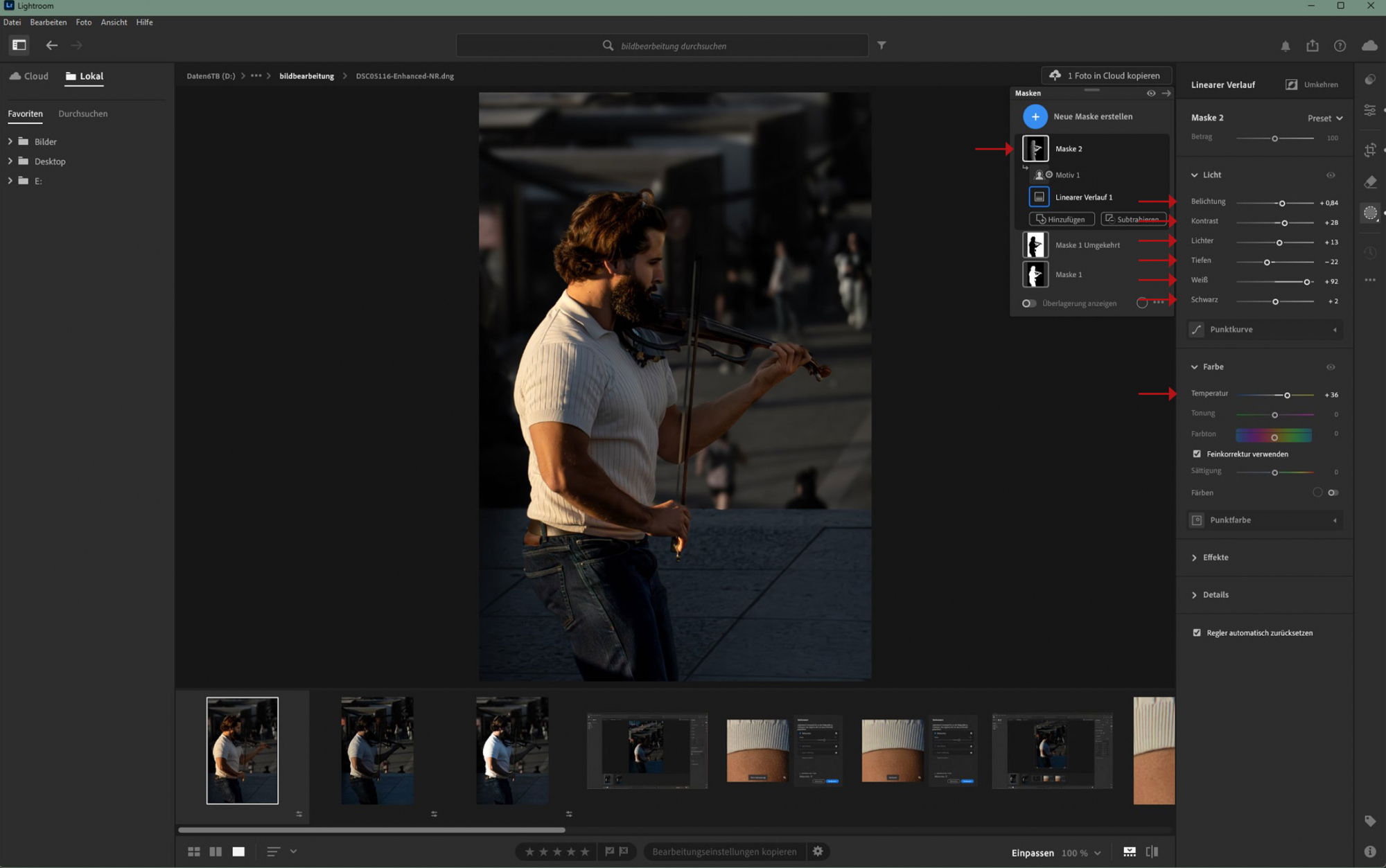Screen dimensions: 1386x868
Task: Toggle Überlagerung anzeigen switch
Action: (x=1029, y=303)
